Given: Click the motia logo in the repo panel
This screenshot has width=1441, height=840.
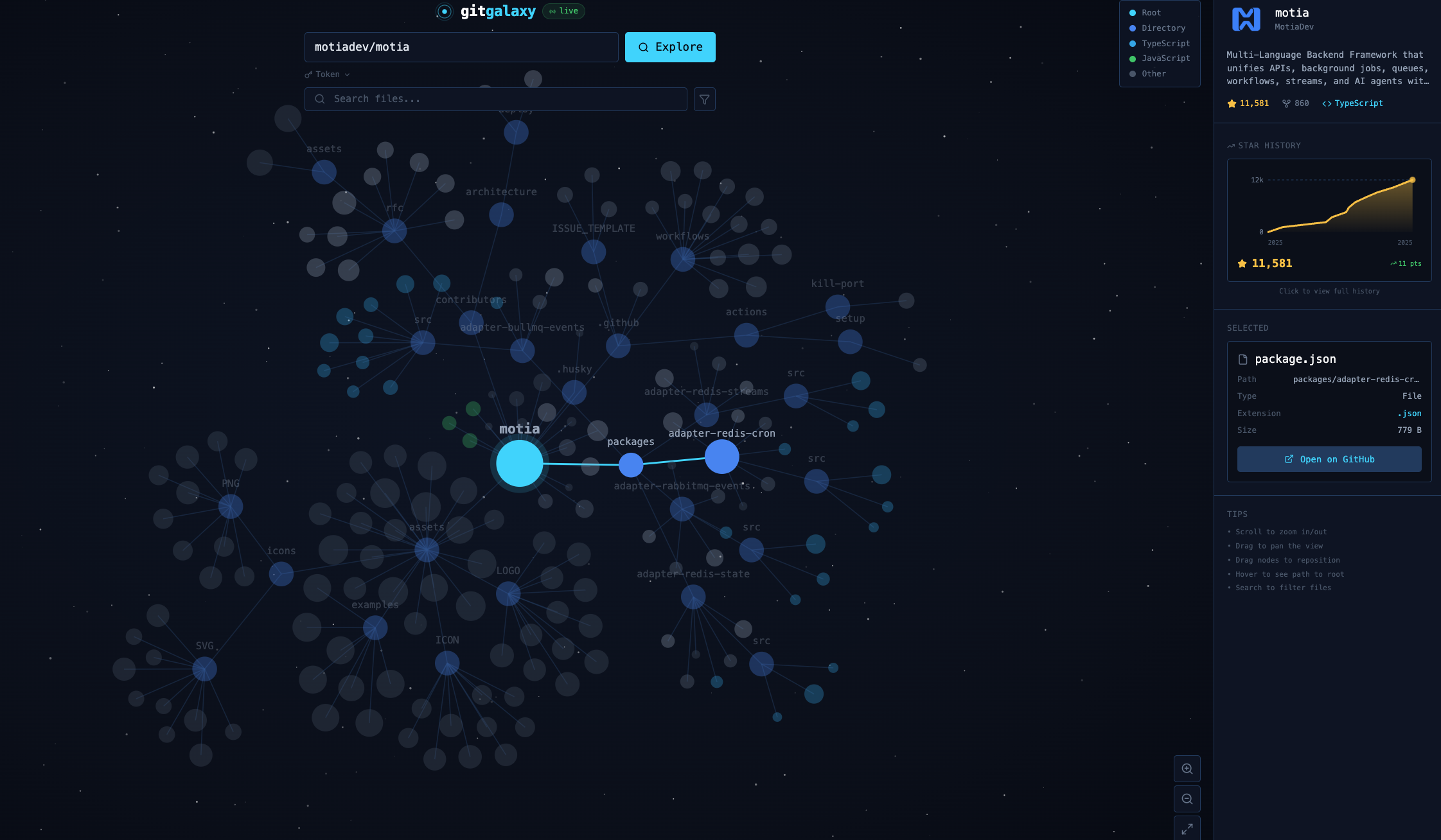Looking at the screenshot, I should (1246, 19).
